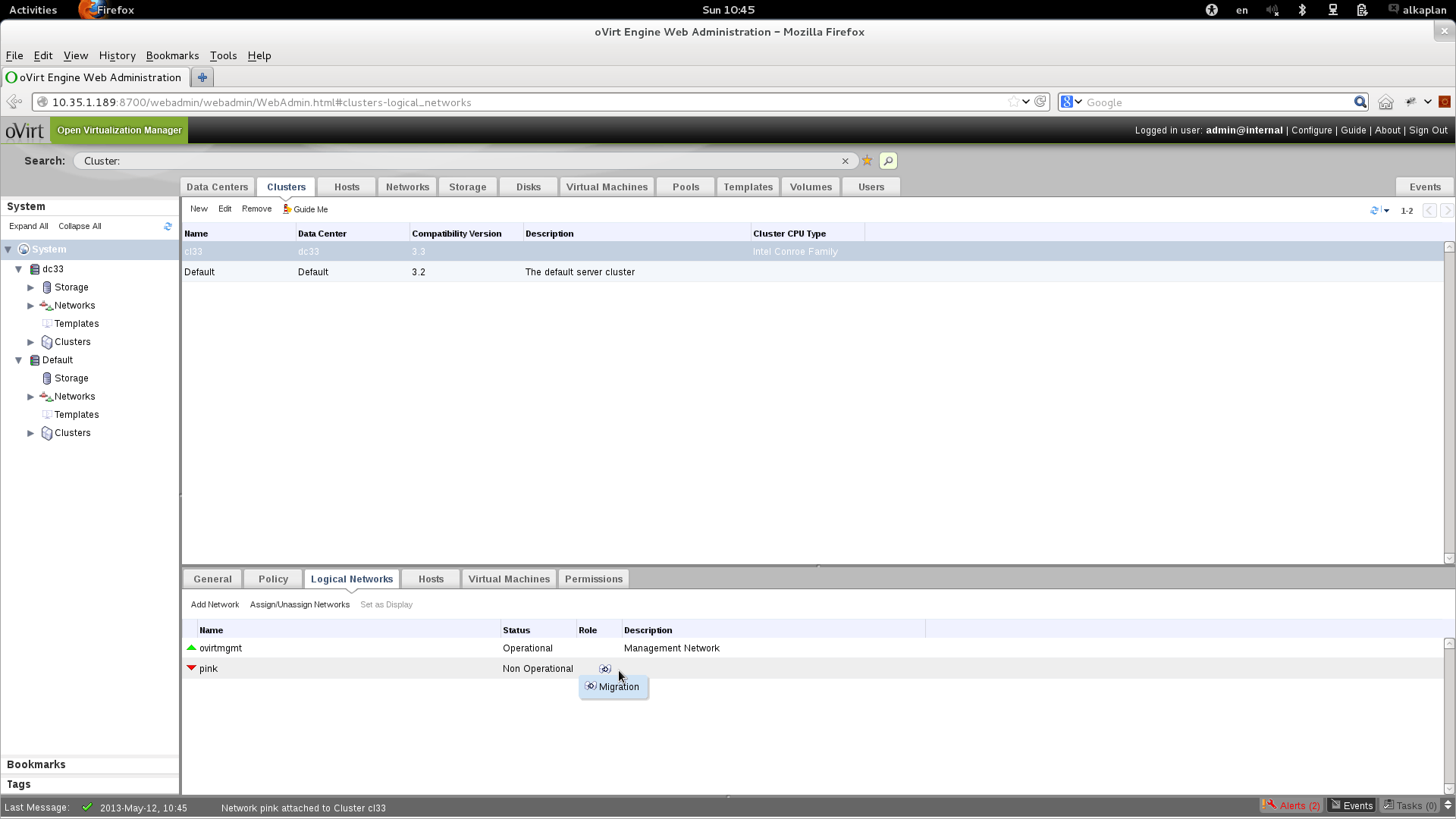Viewport: 1456px width, 819px height.
Task: Open the Alerts status bar icon
Action: tap(1291, 805)
